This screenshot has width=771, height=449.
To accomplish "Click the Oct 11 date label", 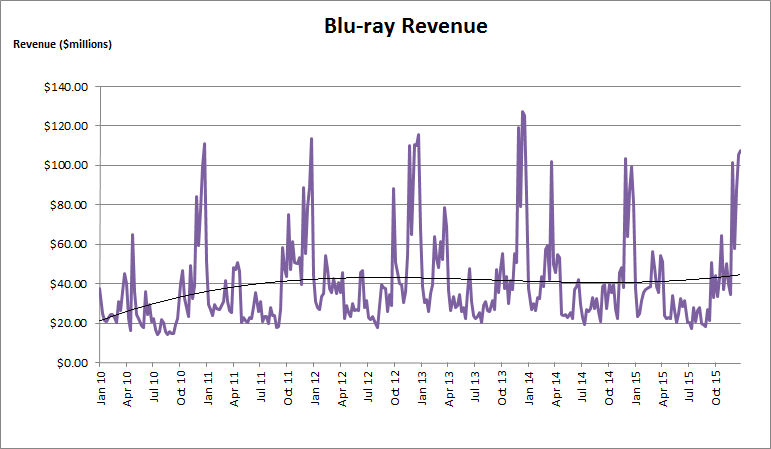I will click(288, 389).
